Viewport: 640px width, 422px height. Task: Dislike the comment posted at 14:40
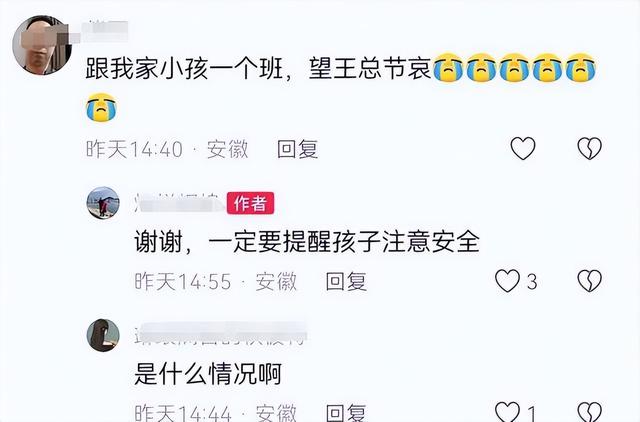click(x=589, y=148)
